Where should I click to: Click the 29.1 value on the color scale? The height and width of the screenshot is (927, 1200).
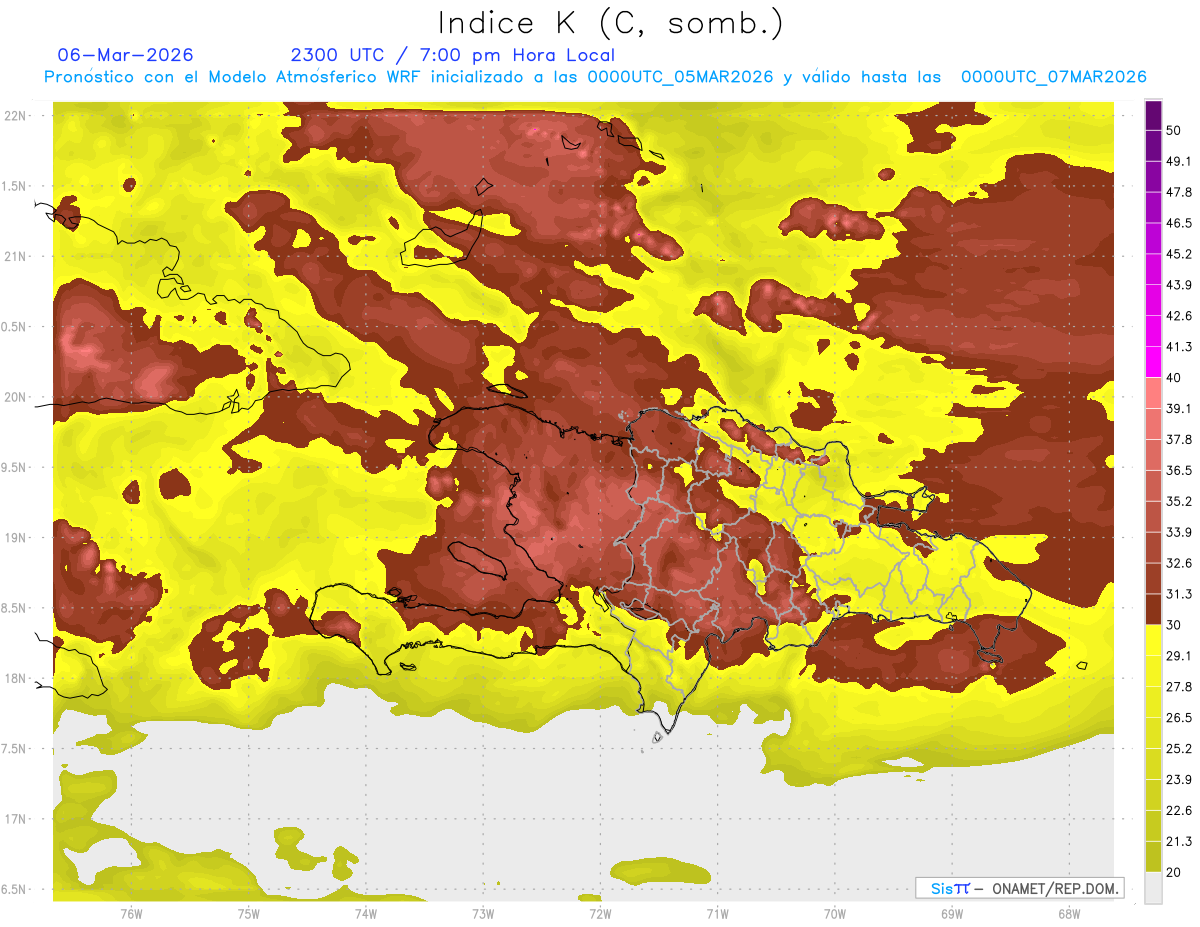tap(1179, 656)
